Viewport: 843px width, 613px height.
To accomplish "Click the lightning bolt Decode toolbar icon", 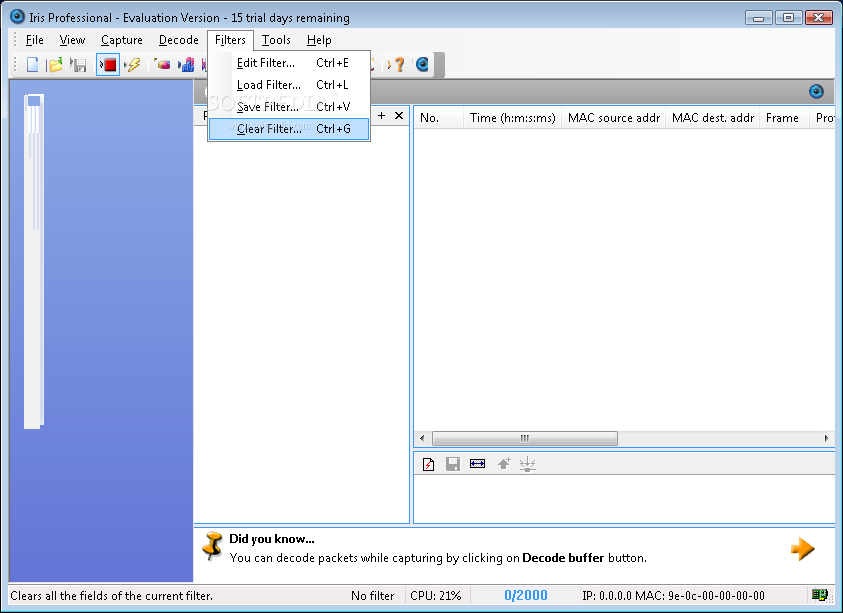I will click(133, 65).
